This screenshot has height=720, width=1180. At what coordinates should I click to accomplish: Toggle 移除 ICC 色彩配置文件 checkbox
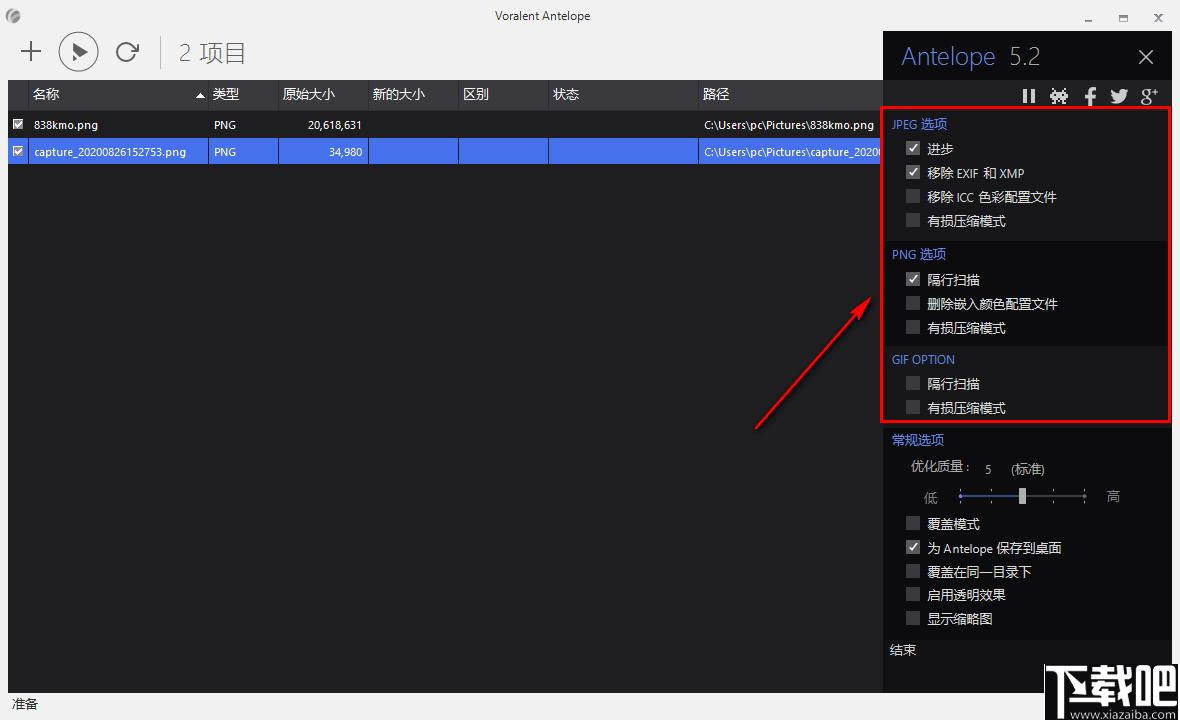(x=913, y=196)
